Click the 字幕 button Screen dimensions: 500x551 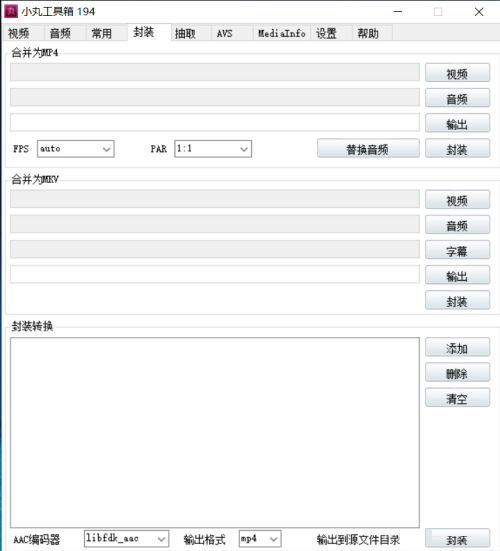457,250
